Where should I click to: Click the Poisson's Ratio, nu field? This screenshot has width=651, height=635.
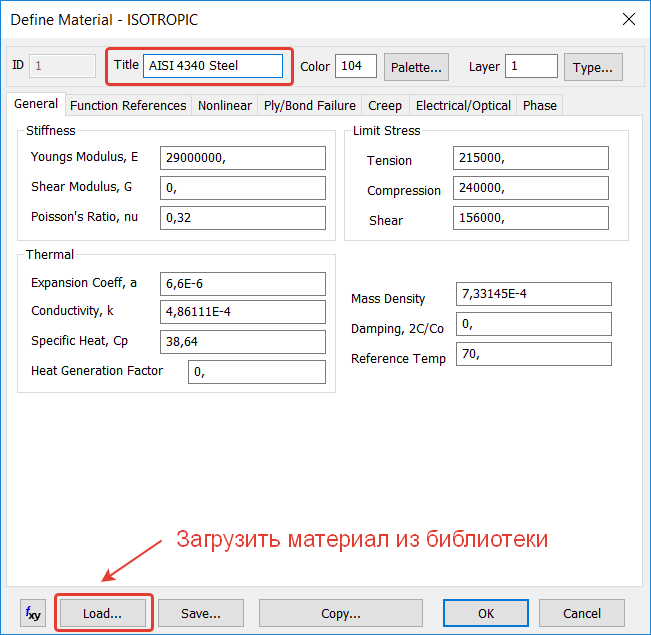click(243, 218)
